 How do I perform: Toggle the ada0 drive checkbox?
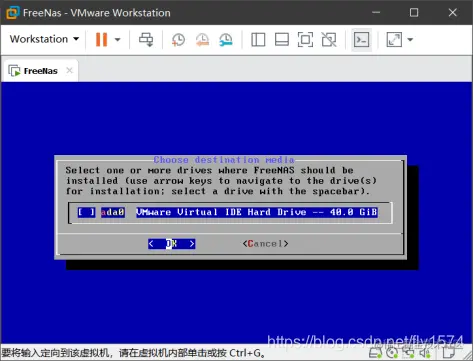coord(86,212)
